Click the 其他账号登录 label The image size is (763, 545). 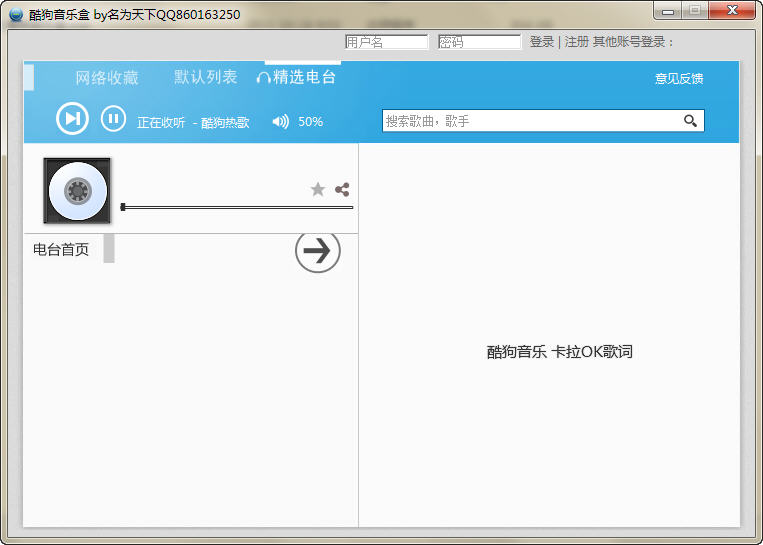click(x=633, y=42)
